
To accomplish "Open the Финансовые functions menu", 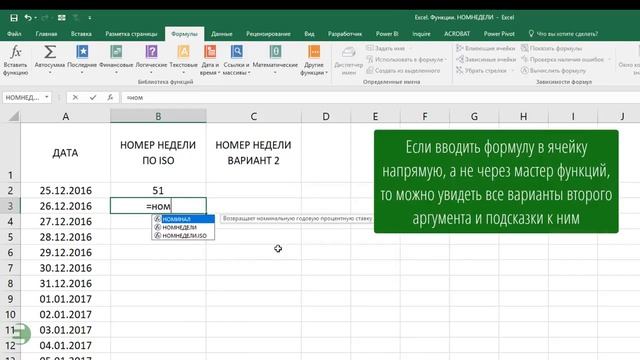I will tap(116, 60).
